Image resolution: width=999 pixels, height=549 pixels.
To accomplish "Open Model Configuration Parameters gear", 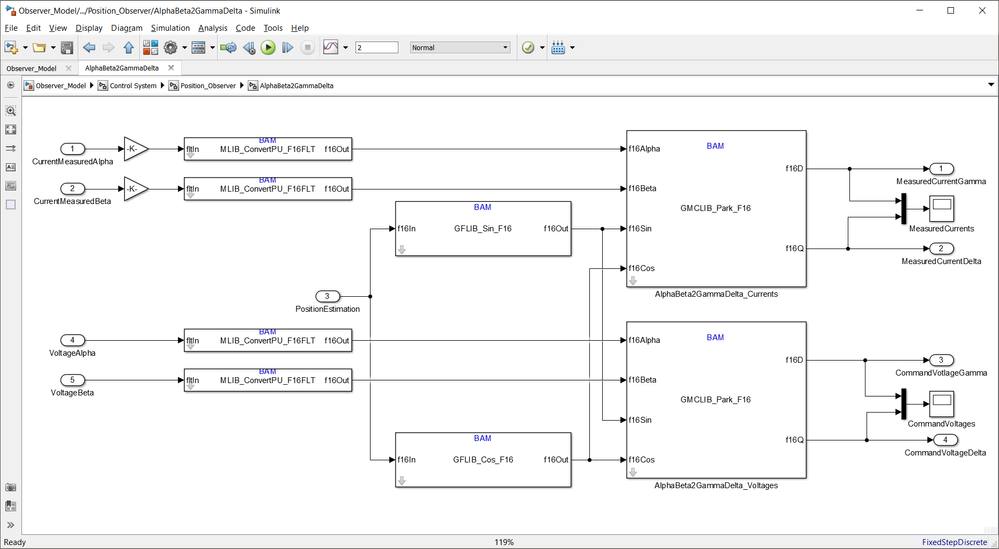I will tap(170, 47).
